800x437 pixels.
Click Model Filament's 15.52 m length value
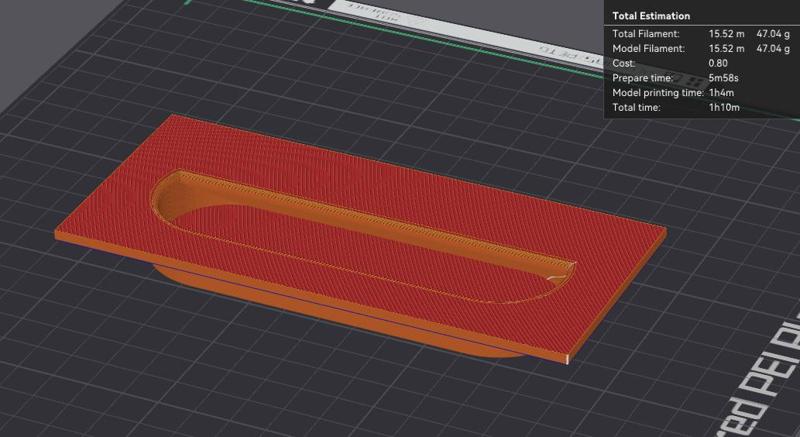point(726,48)
